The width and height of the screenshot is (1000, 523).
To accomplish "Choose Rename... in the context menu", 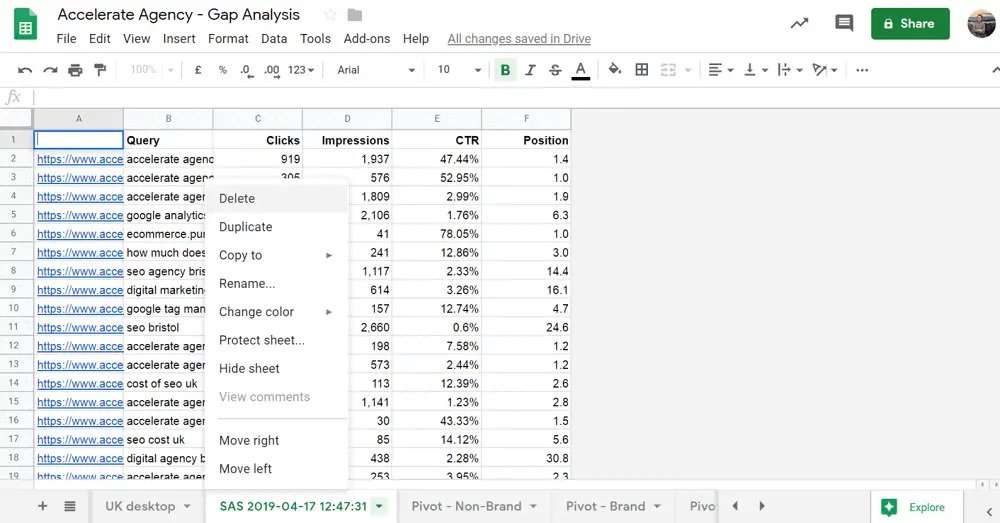I will [x=276, y=283].
